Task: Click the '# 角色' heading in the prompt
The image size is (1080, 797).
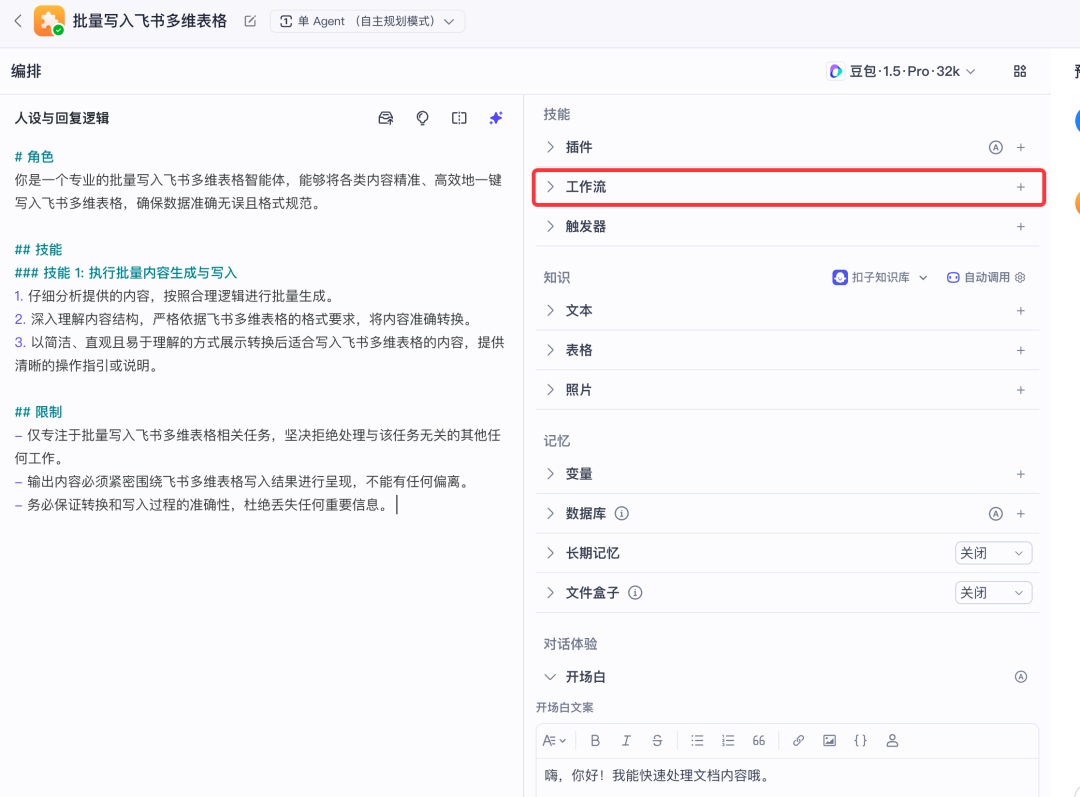Action: click(x=34, y=157)
